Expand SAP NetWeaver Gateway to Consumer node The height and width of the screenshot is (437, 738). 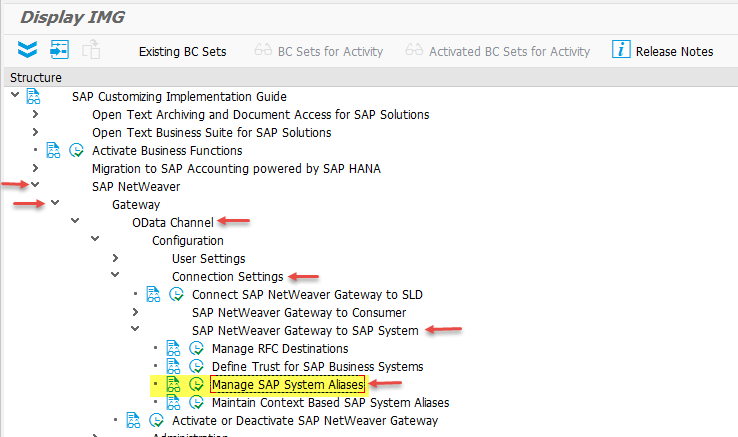pyautogui.click(x=135, y=312)
